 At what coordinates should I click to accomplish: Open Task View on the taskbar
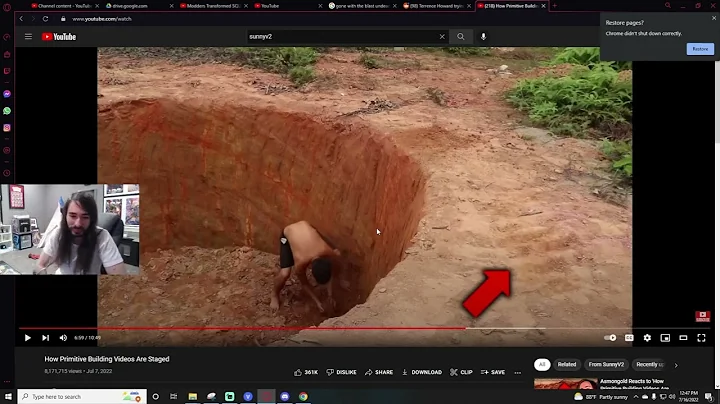point(174,396)
